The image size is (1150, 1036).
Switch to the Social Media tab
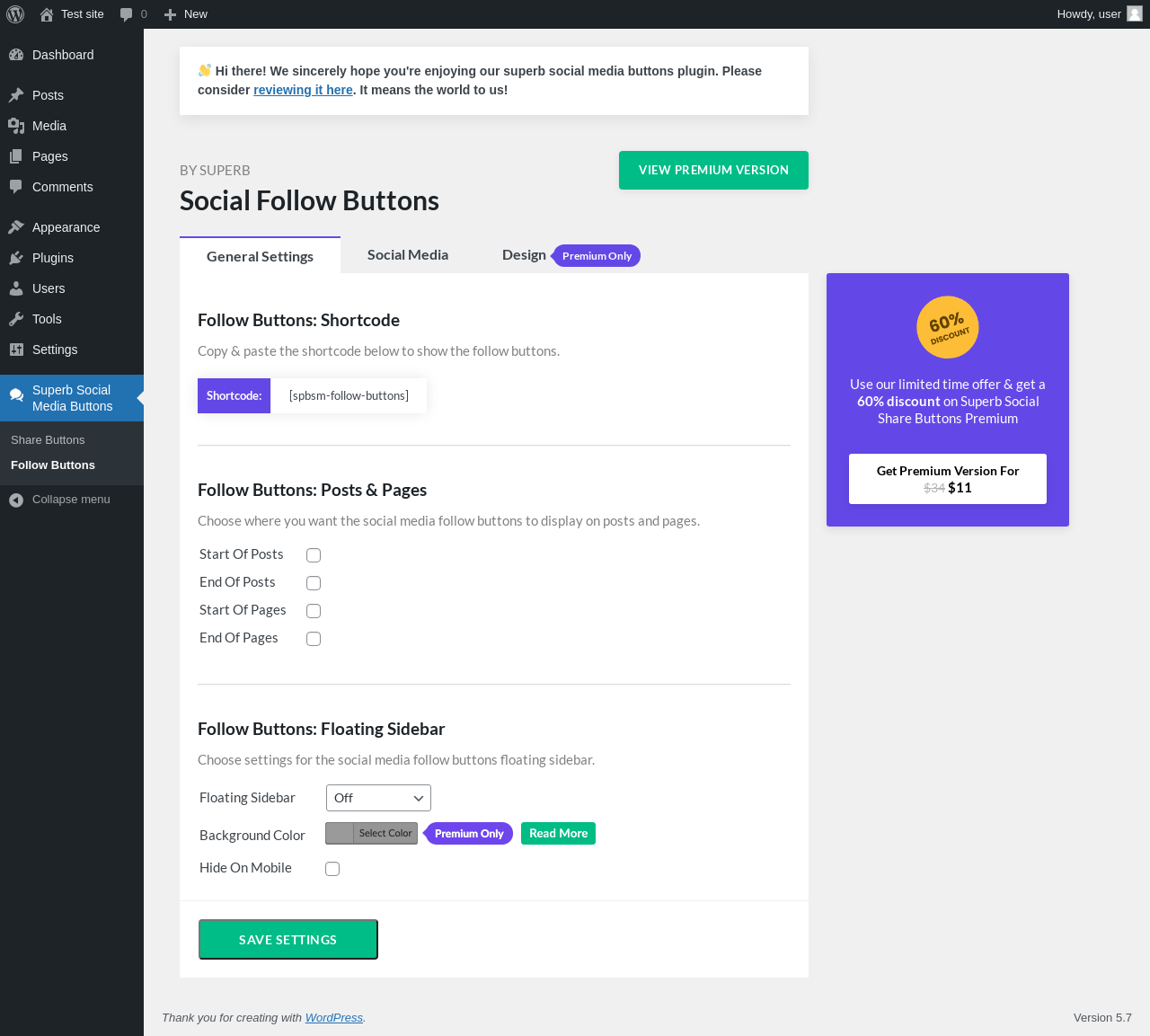tap(408, 254)
